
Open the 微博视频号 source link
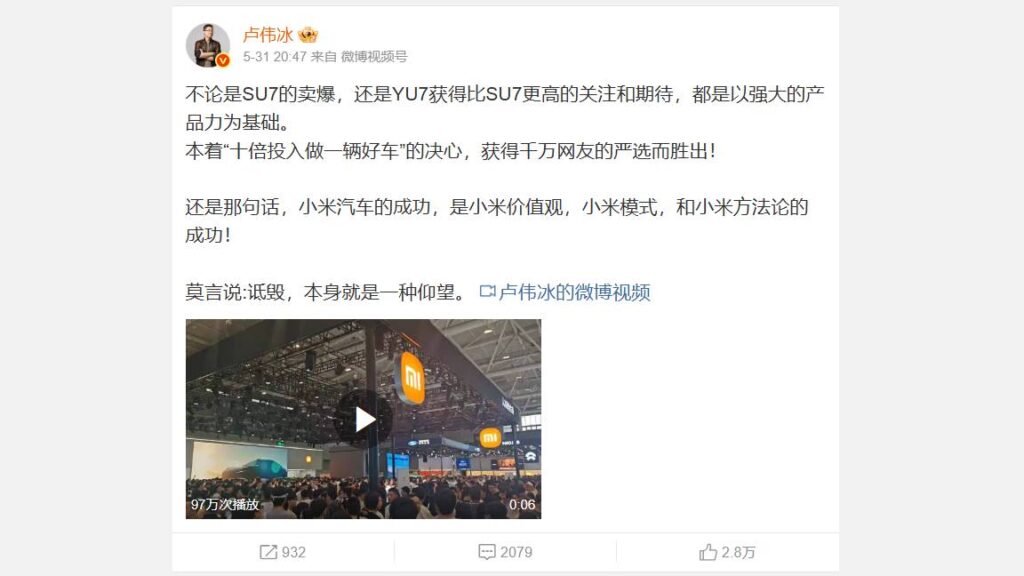(x=374, y=57)
